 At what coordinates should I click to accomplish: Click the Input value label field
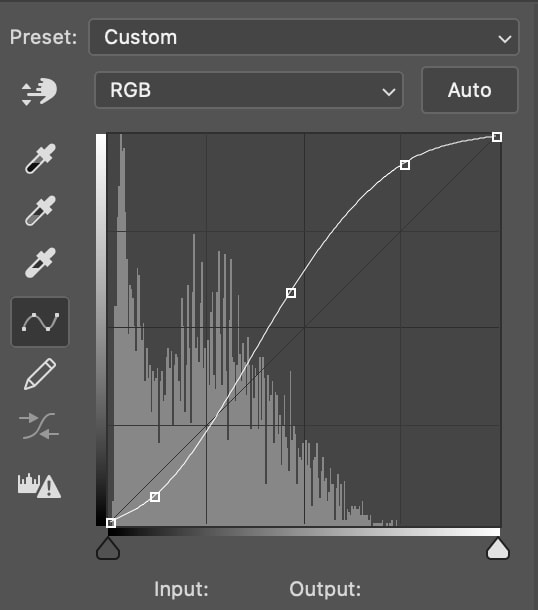click(x=181, y=589)
